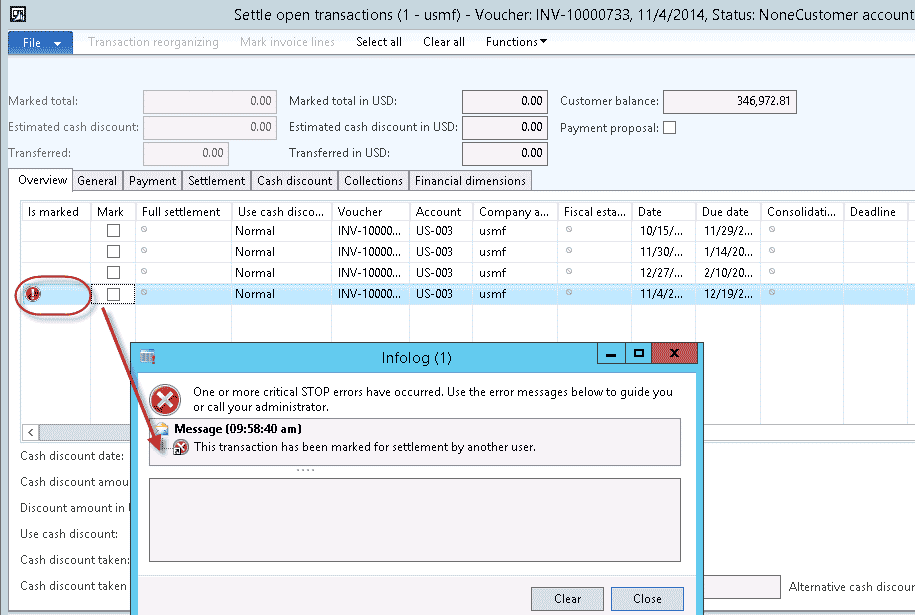
Task: Open the Functions dropdown menu
Action: tap(516, 42)
